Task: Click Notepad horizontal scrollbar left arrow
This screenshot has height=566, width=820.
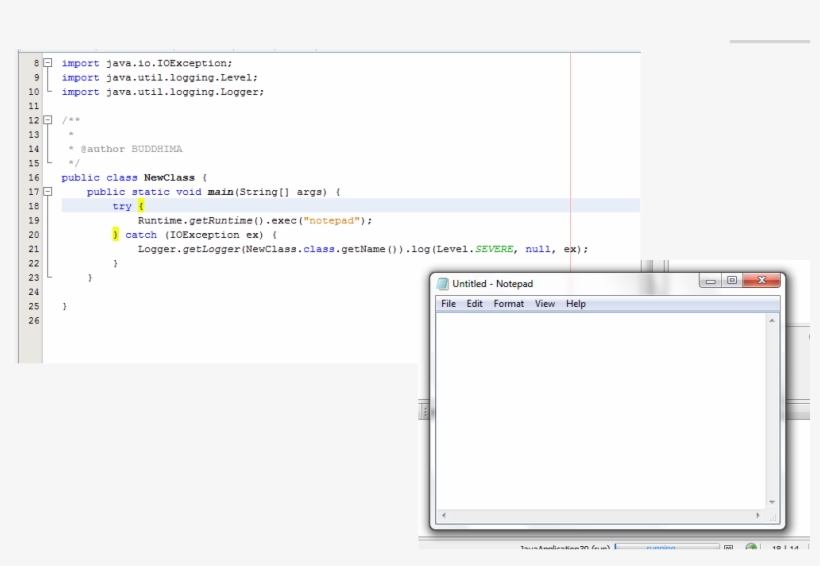Action: [444, 515]
